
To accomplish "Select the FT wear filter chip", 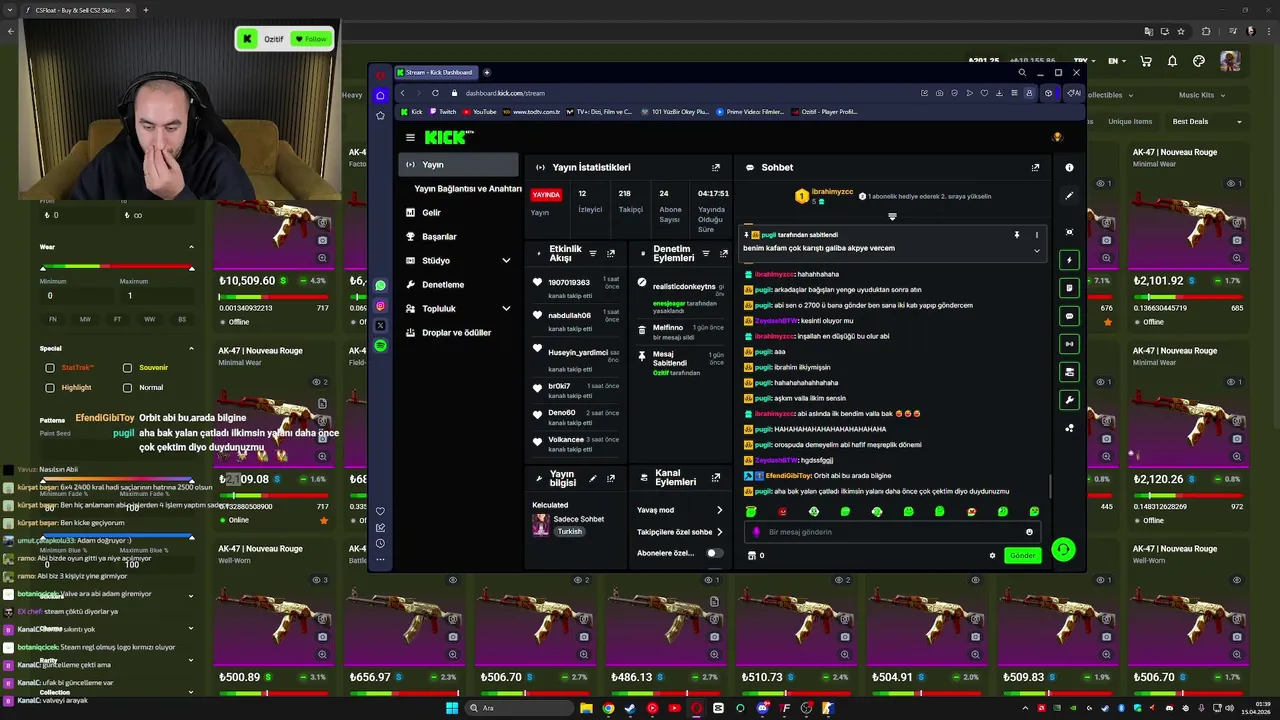I will click(x=117, y=320).
